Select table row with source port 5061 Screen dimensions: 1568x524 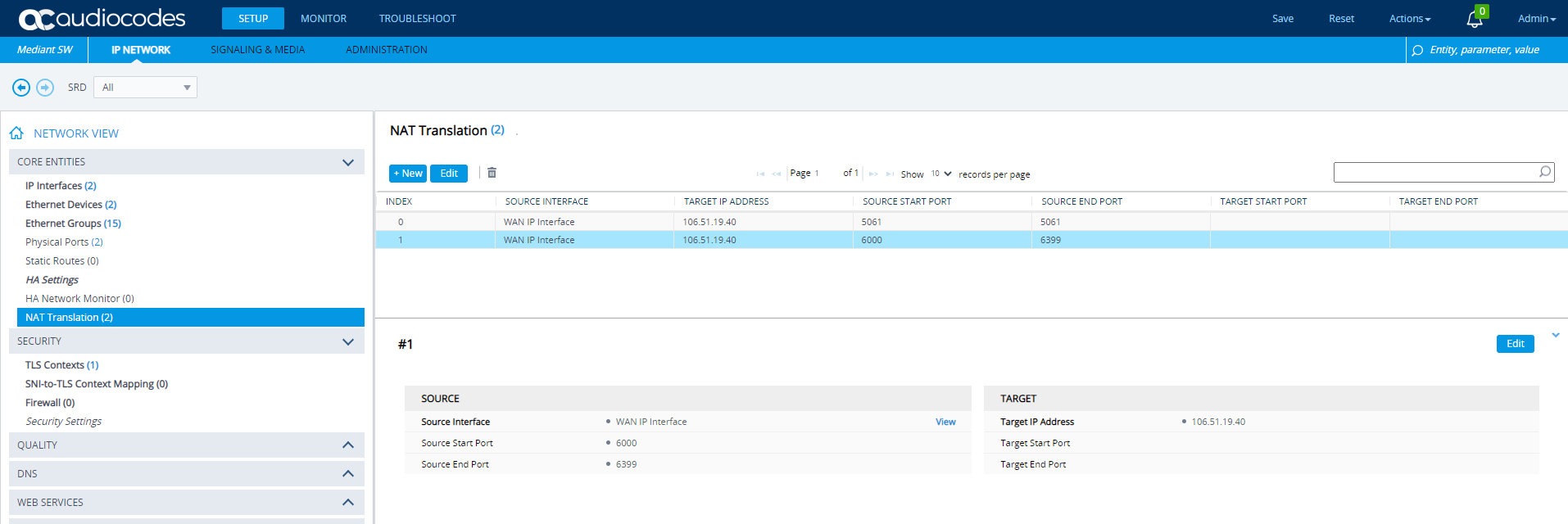[x=972, y=222]
